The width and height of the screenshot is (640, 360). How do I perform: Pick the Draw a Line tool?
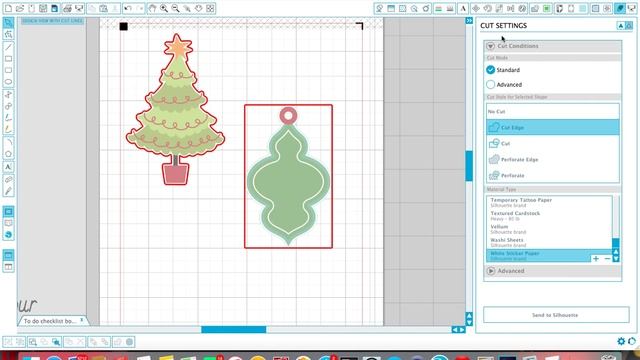[x=8, y=47]
